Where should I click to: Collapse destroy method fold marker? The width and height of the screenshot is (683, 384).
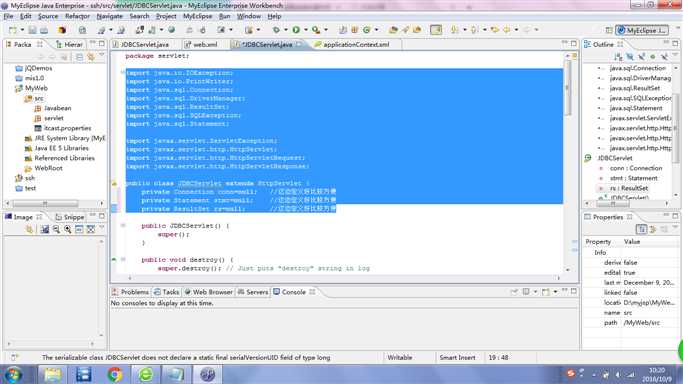tap(123, 259)
